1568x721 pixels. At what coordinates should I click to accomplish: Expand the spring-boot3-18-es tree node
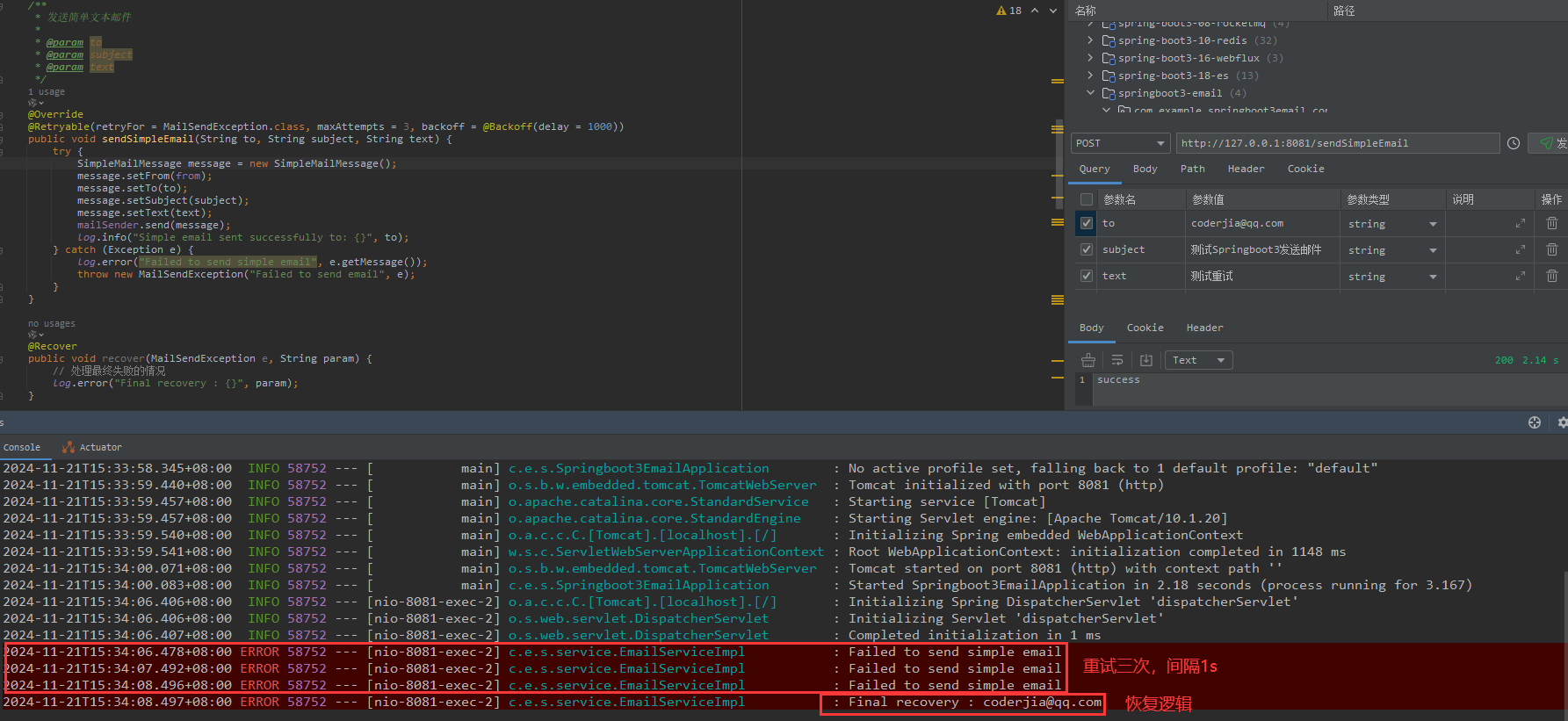tap(1090, 76)
